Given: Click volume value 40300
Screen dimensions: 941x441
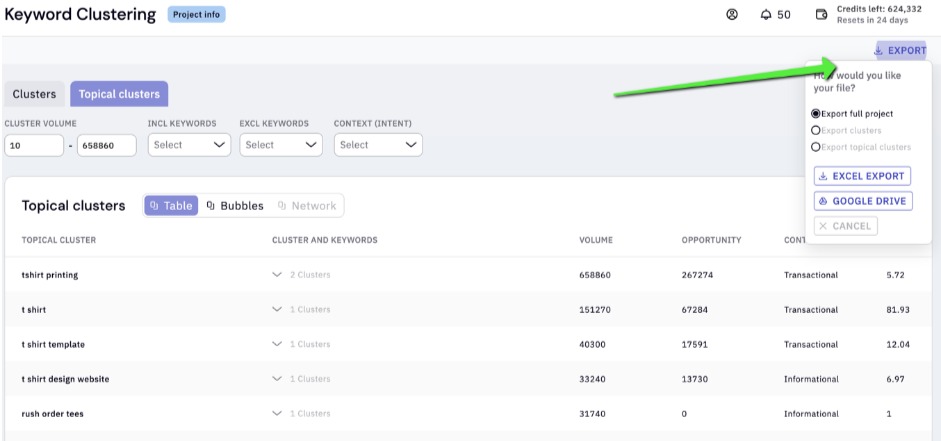Looking at the screenshot, I should pyautogui.click(x=592, y=344).
